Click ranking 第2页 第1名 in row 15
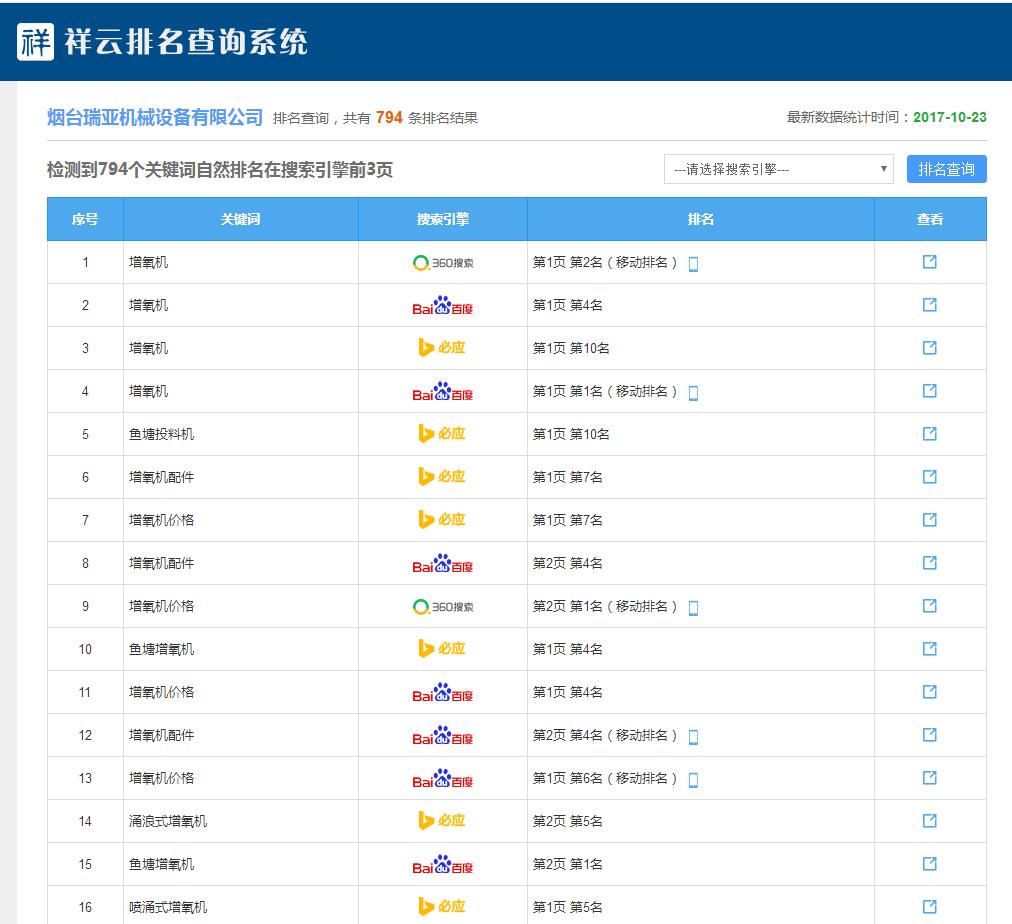The height and width of the screenshot is (924, 1012). coord(567,864)
